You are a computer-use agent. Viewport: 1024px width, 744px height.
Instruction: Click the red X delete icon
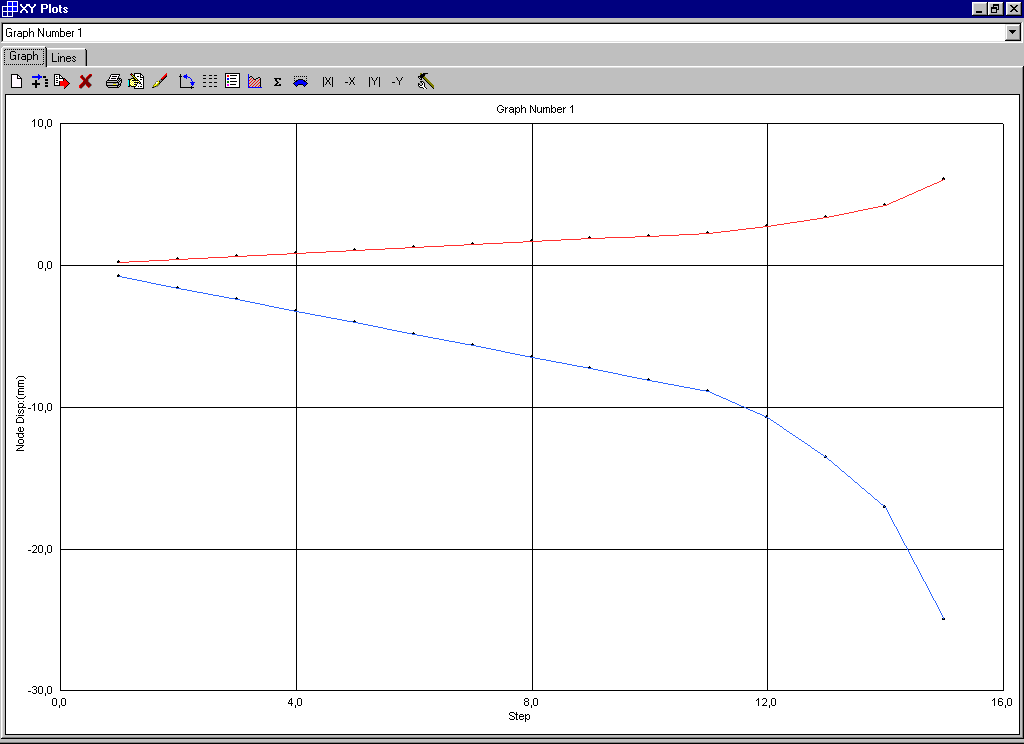click(x=86, y=81)
